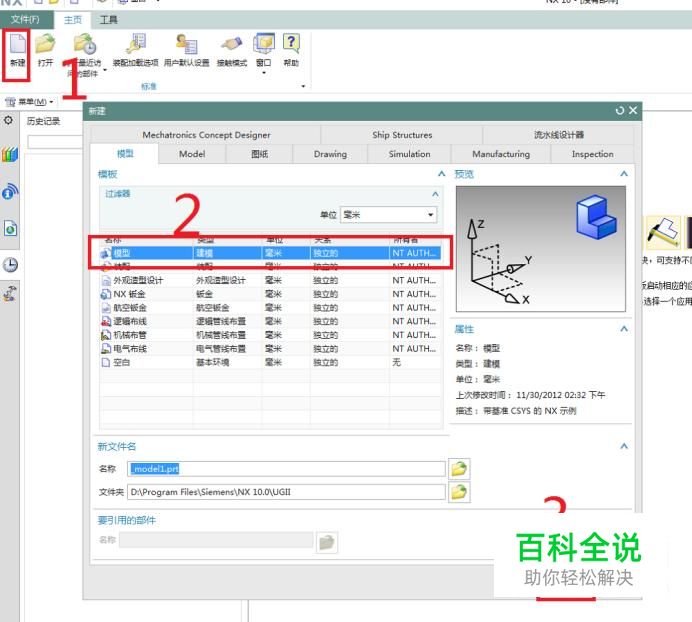The width and height of the screenshot is (692, 622).
Task: Open the recent parts dropdown arrow
Action: click(105, 70)
